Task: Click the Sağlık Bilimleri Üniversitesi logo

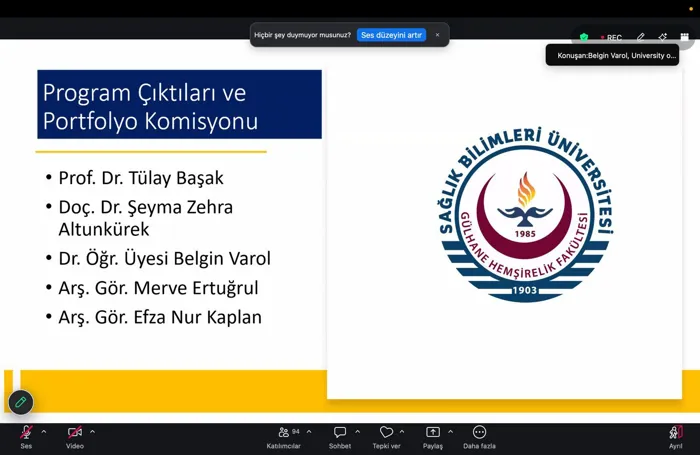Action: (x=525, y=215)
